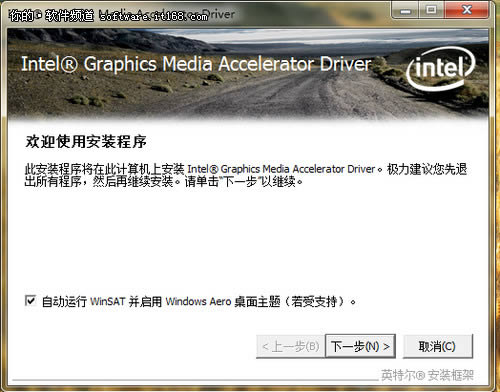Click the word Windows Aero in checkbox label

click(x=198, y=301)
